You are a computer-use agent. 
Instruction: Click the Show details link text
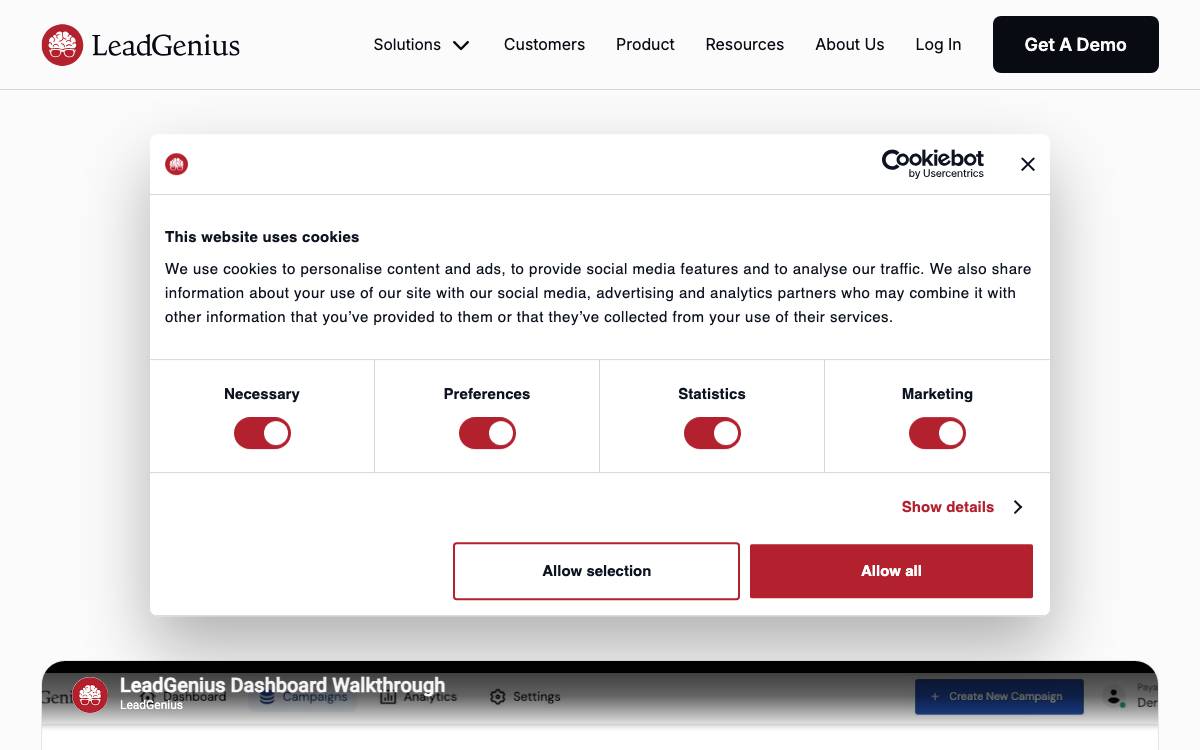(x=948, y=507)
